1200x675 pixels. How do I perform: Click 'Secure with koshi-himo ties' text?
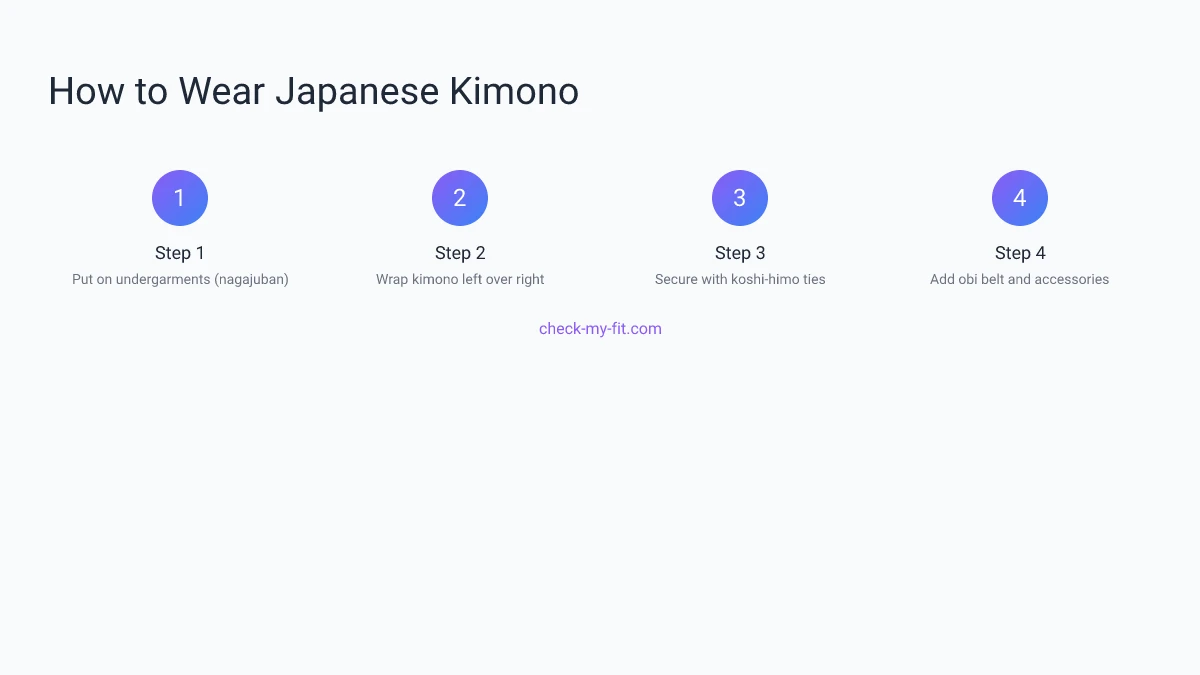(740, 279)
